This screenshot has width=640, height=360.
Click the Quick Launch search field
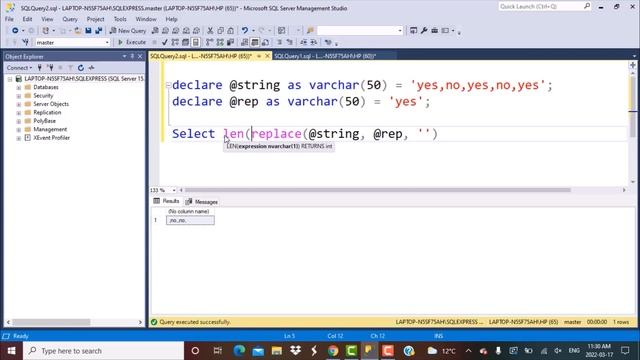tap(541, 6)
